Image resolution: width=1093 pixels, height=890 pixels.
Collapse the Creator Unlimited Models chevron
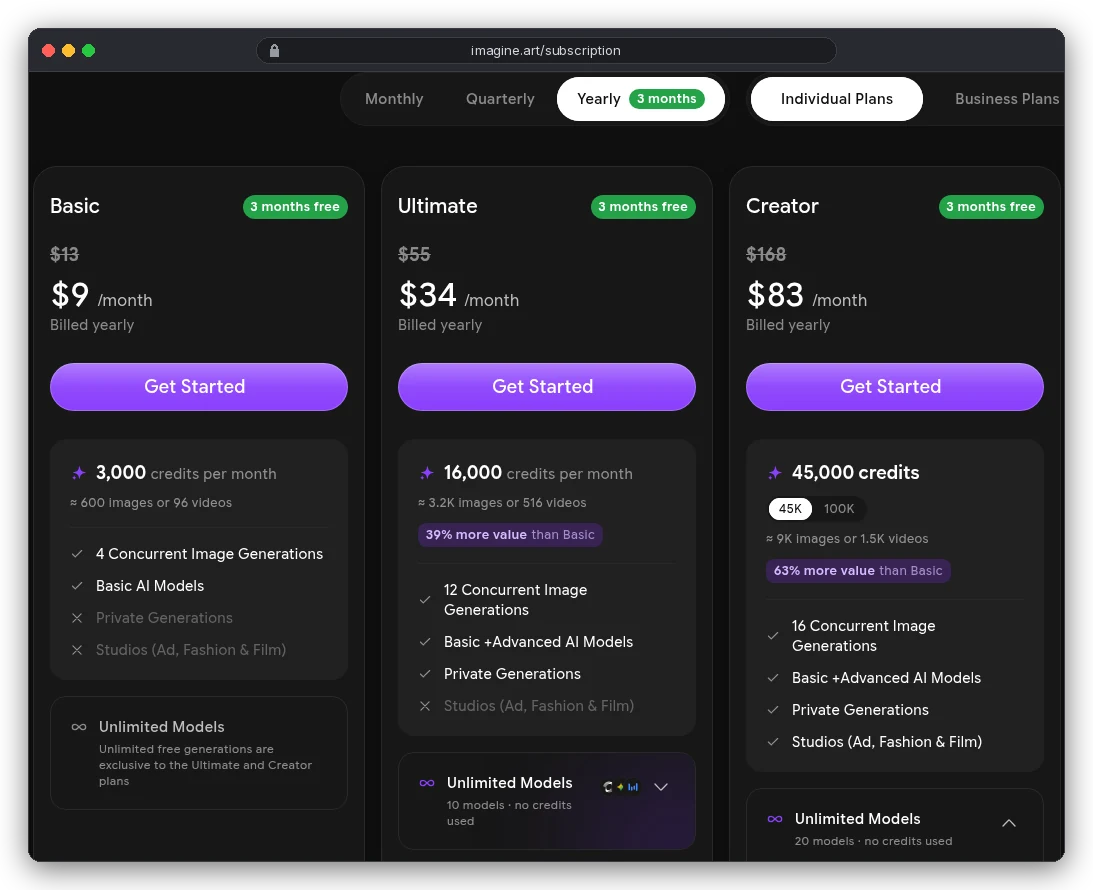coord(1009,823)
